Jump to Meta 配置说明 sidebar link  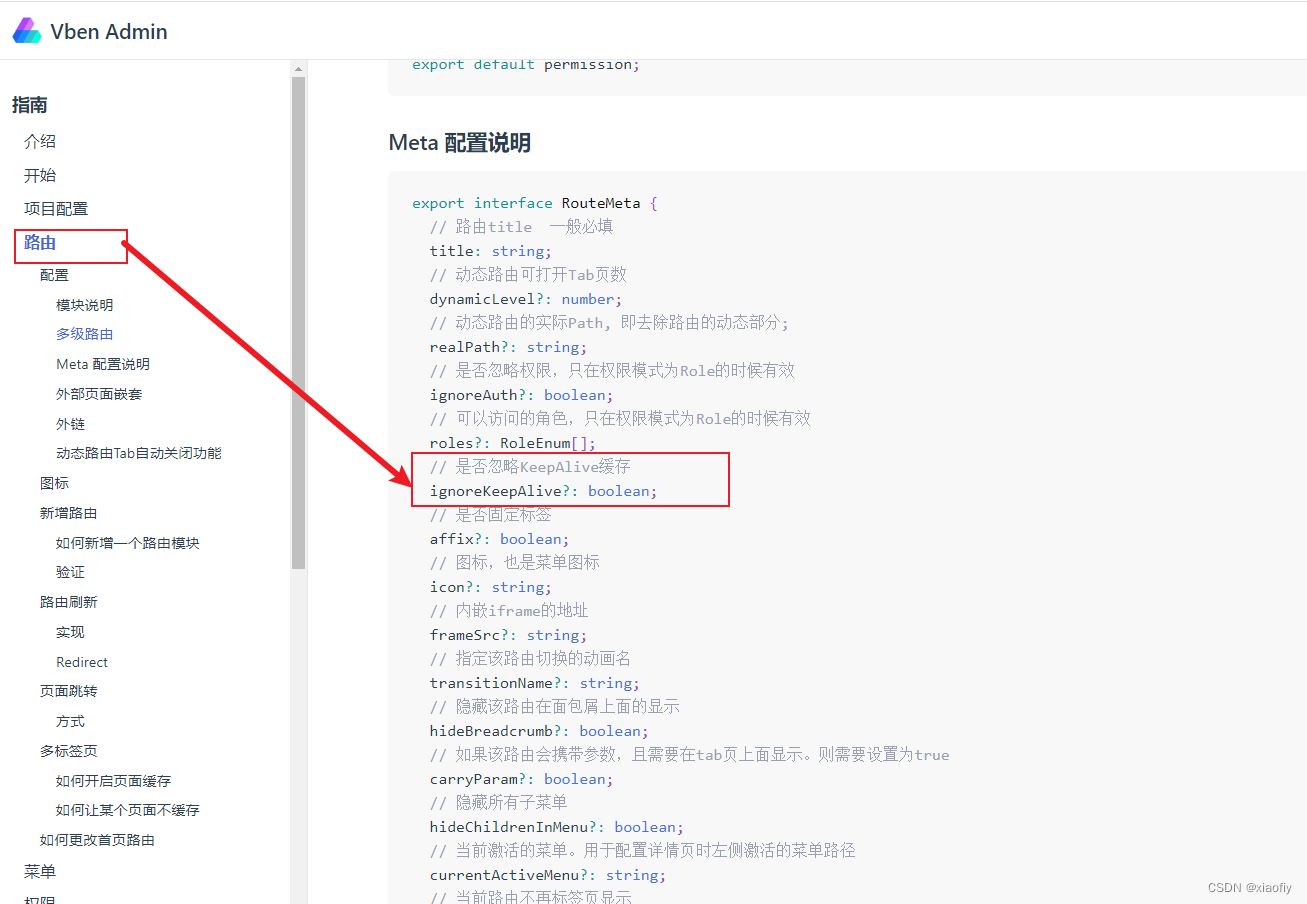point(103,364)
